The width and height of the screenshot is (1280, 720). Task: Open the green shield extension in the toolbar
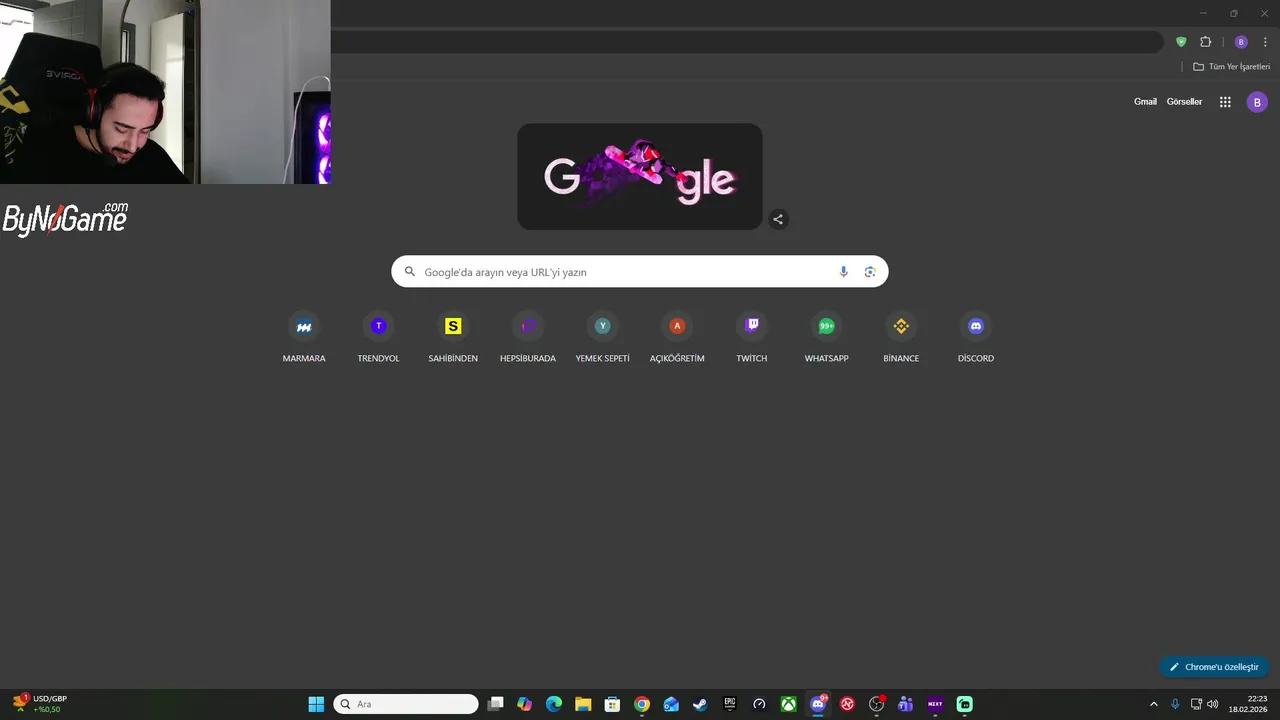(1181, 42)
